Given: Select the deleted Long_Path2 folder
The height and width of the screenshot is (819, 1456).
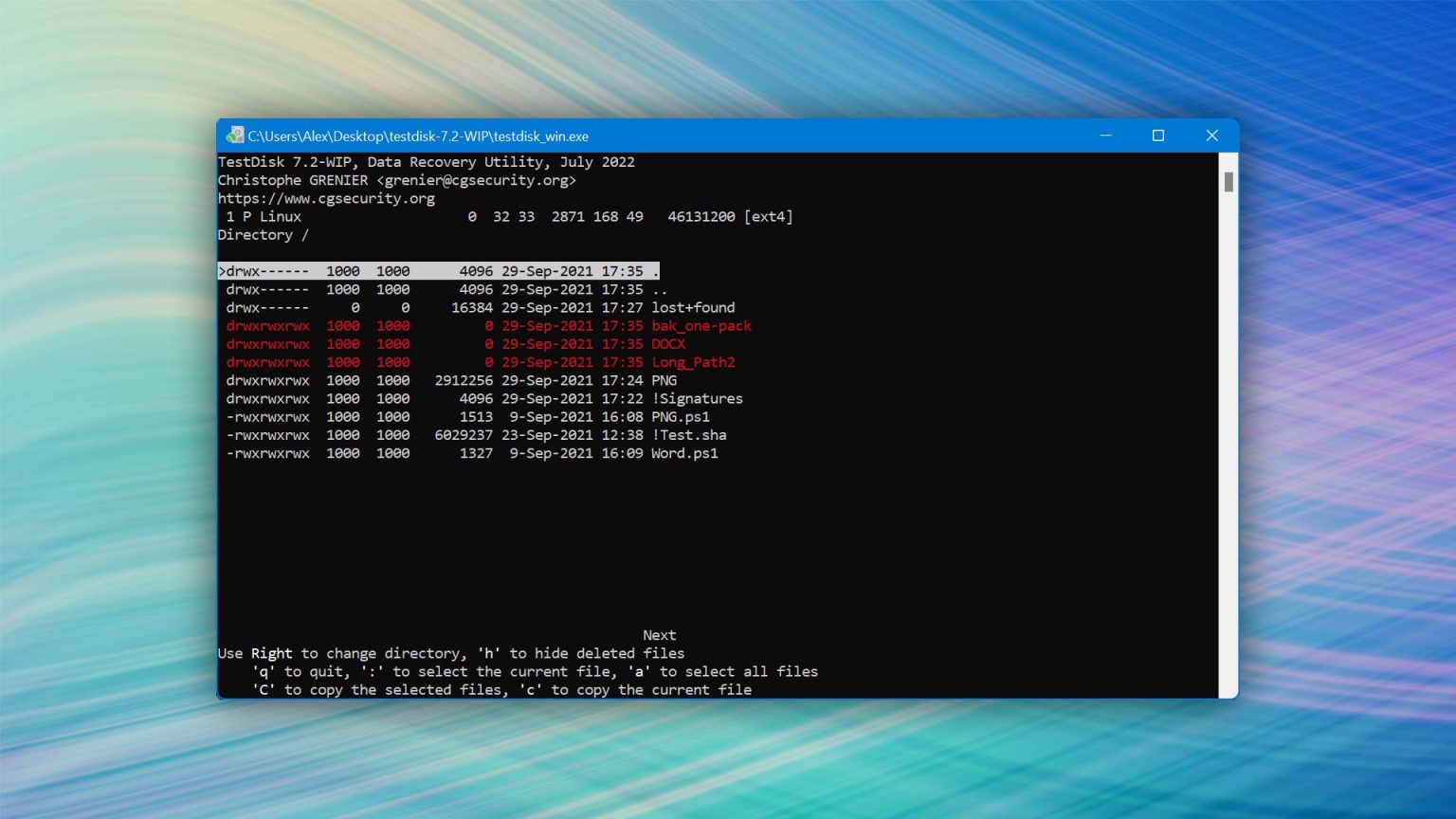Looking at the screenshot, I should click(x=692, y=362).
